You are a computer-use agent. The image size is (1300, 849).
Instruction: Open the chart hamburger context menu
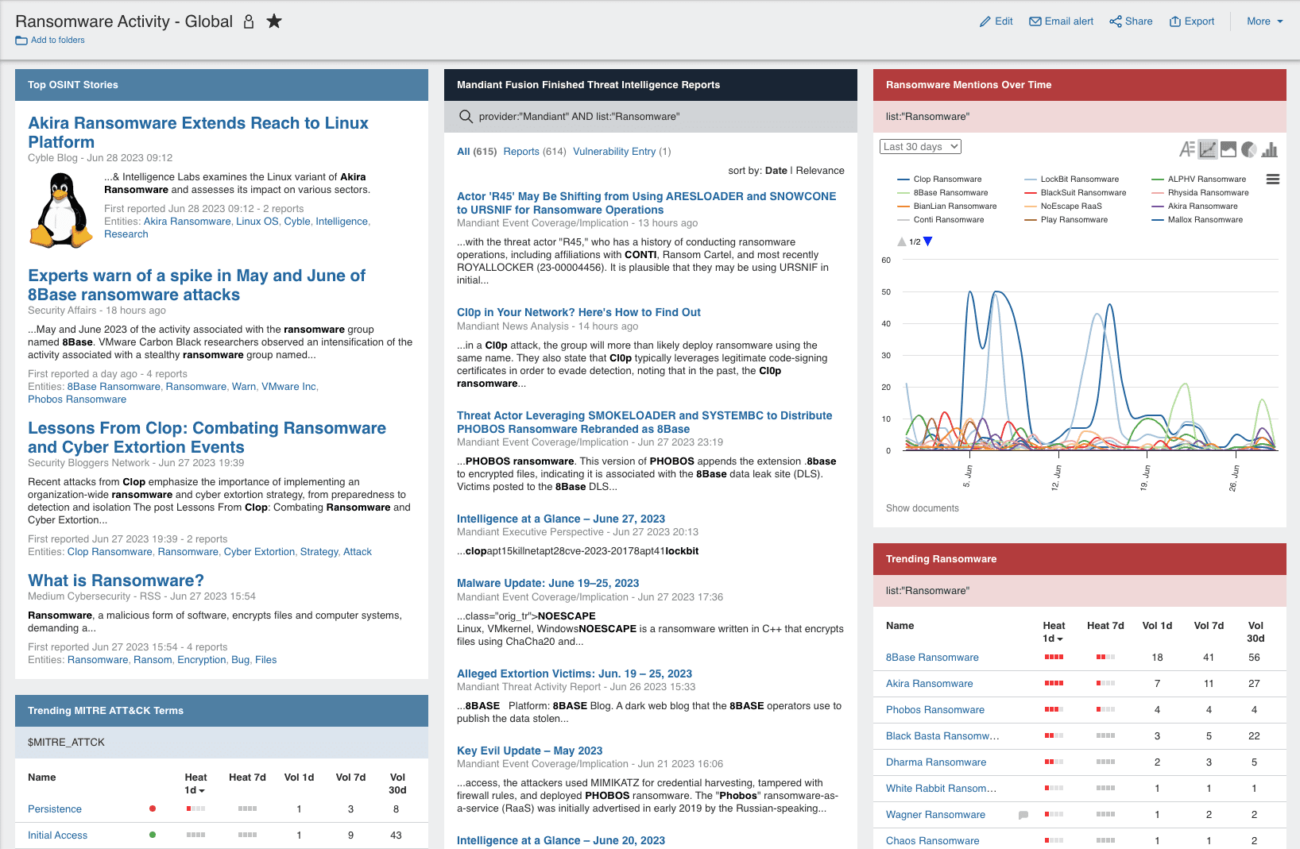[1273, 179]
